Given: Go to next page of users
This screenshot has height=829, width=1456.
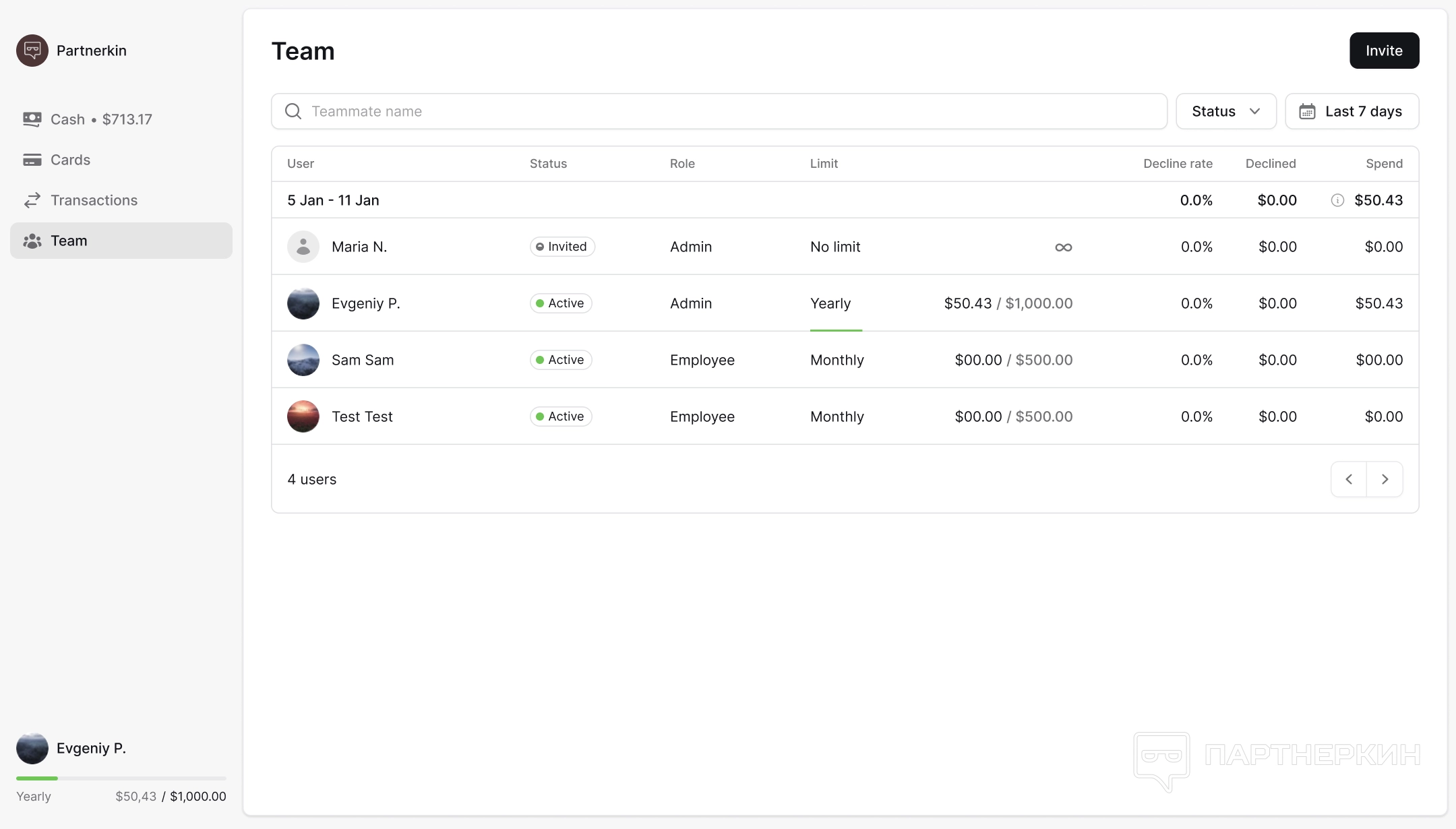Looking at the screenshot, I should (x=1385, y=479).
